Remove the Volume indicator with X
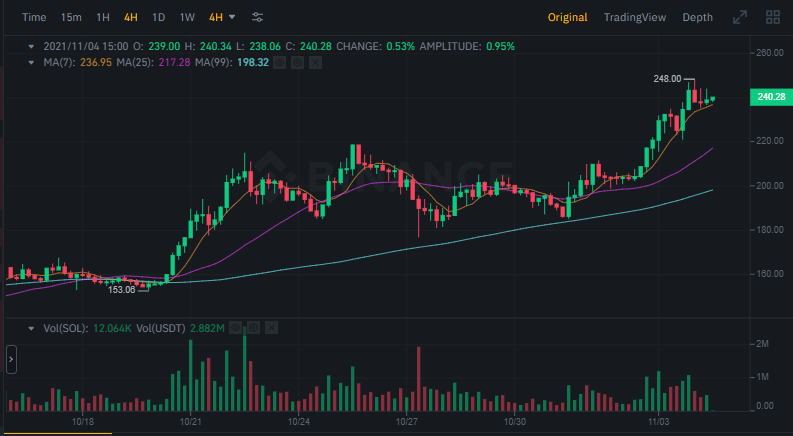 [x=271, y=327]
